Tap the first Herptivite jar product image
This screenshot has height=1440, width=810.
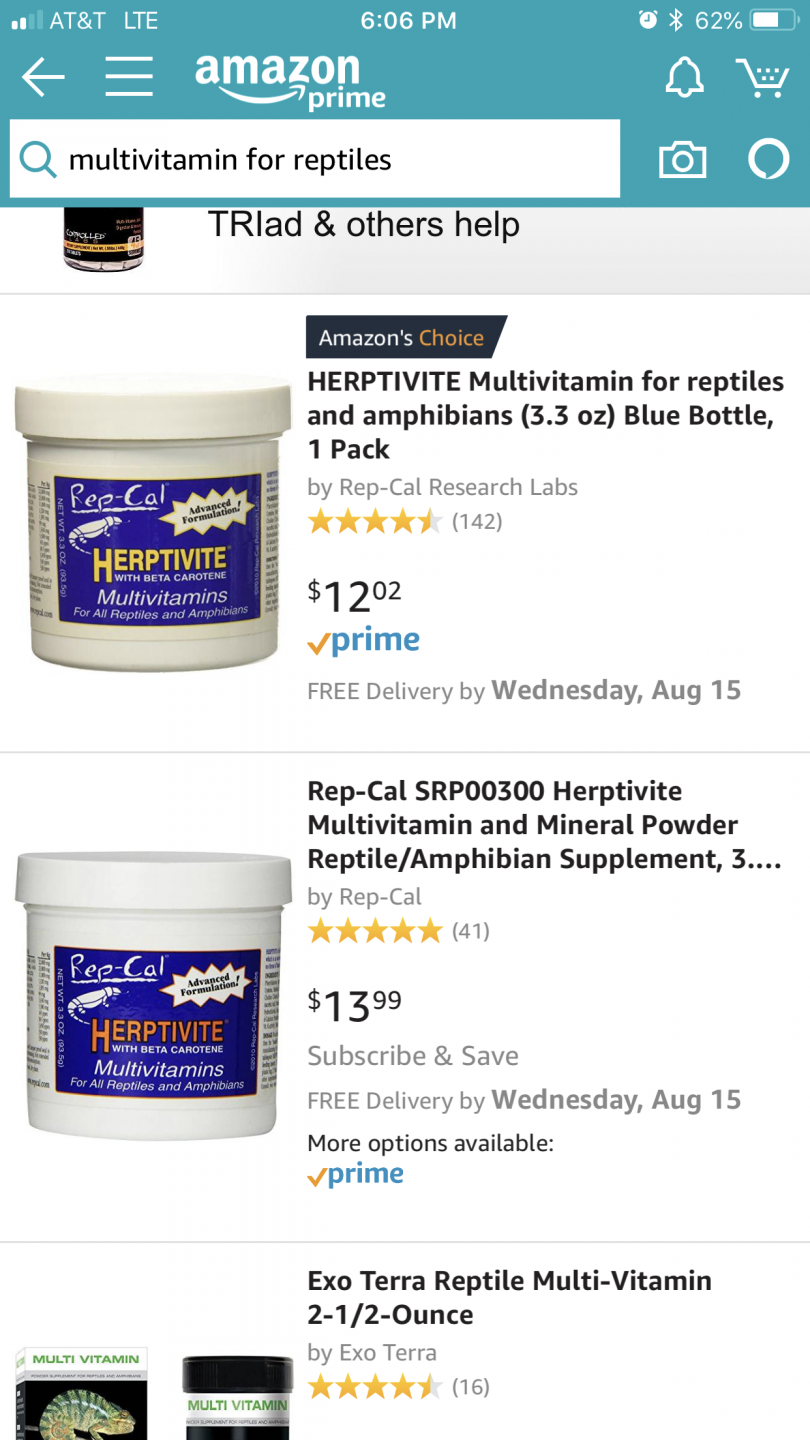(153, 522)
